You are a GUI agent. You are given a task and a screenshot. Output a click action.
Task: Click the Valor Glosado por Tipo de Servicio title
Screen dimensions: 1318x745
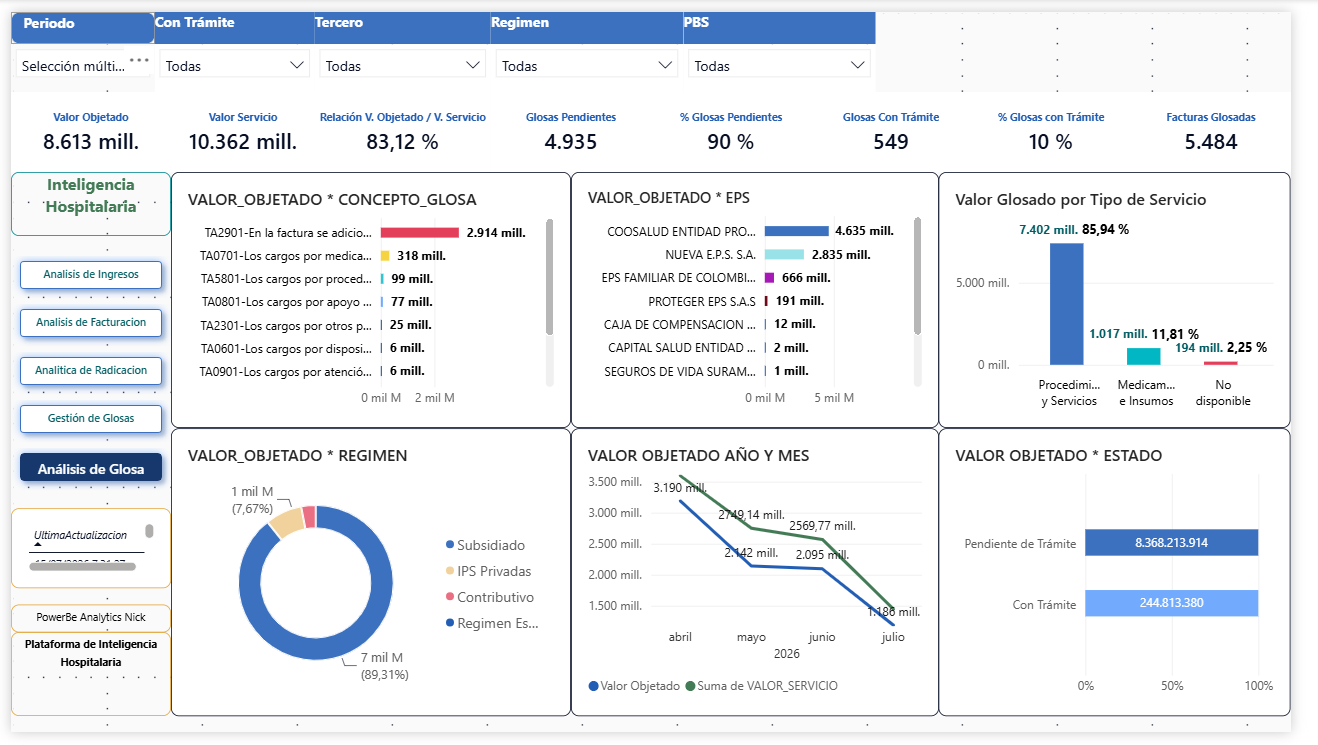[x=1081, y=200]
